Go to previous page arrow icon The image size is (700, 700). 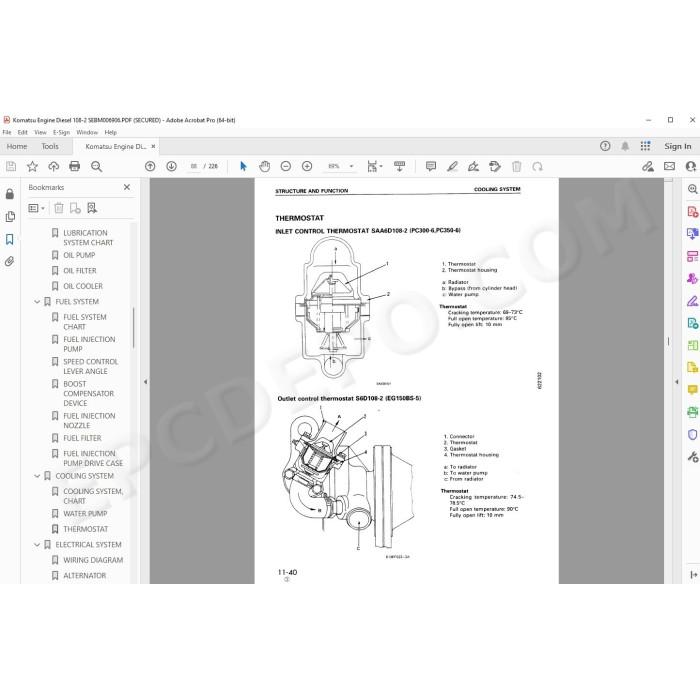[x=150, y=167]
